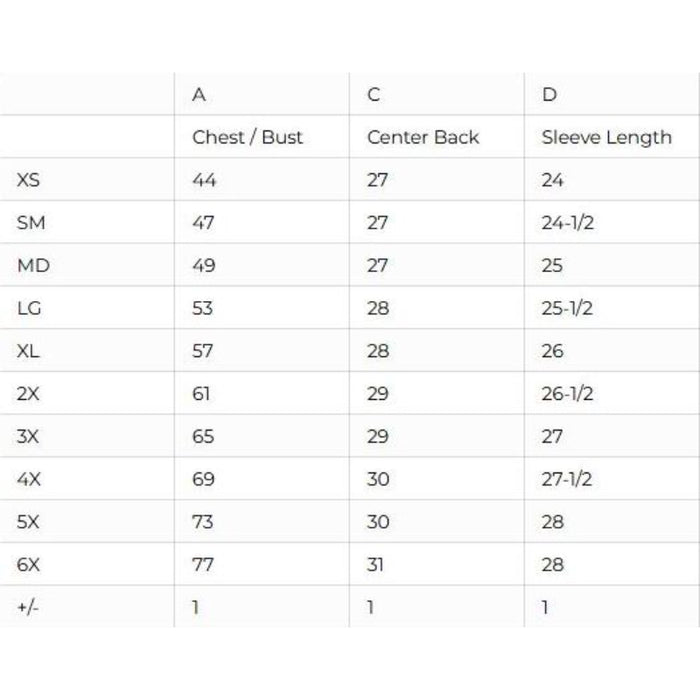This screenshot has height=700, width=700.
Task: Click chest value 44 for XS
Action: [204, 181]
